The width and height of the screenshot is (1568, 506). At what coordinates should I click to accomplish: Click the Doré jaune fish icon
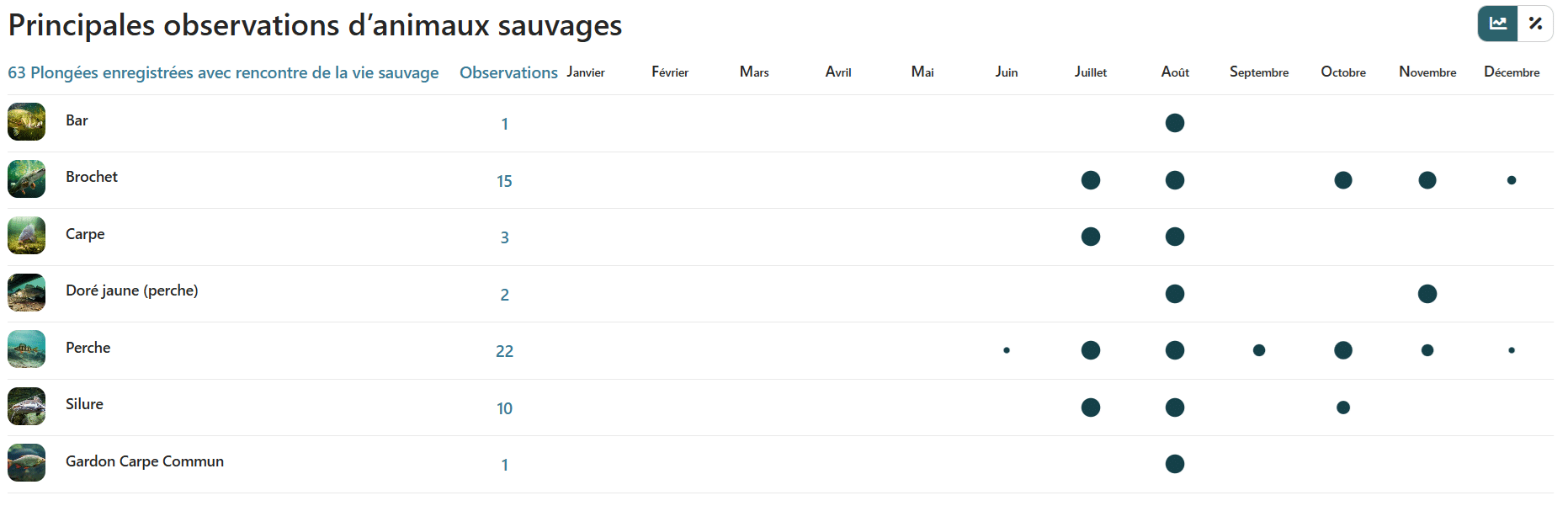tap(26, 292)
